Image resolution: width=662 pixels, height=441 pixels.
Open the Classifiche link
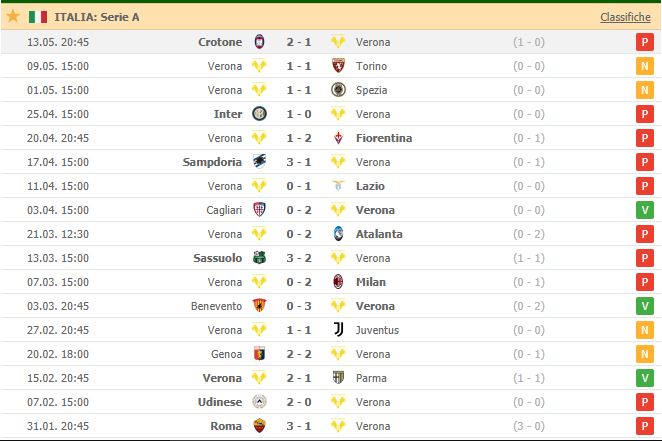[625, 17]
